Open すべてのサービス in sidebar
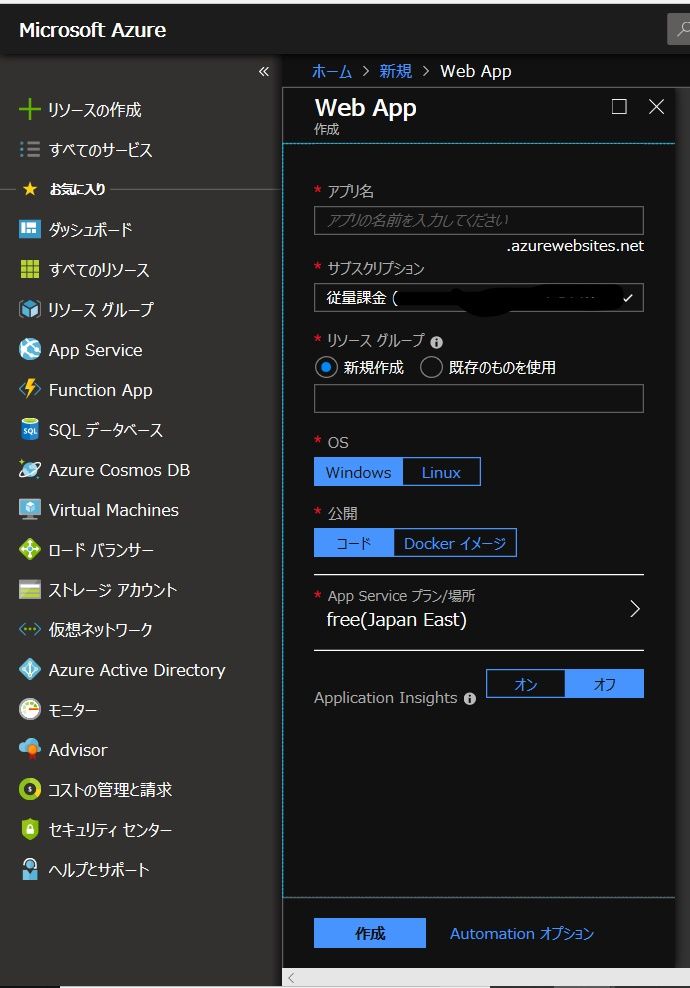 100,149
